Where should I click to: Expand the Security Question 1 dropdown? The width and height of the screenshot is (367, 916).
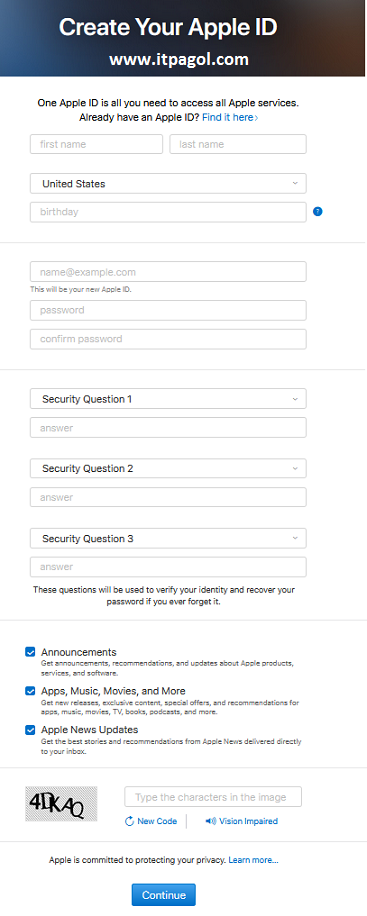[168, 399]
